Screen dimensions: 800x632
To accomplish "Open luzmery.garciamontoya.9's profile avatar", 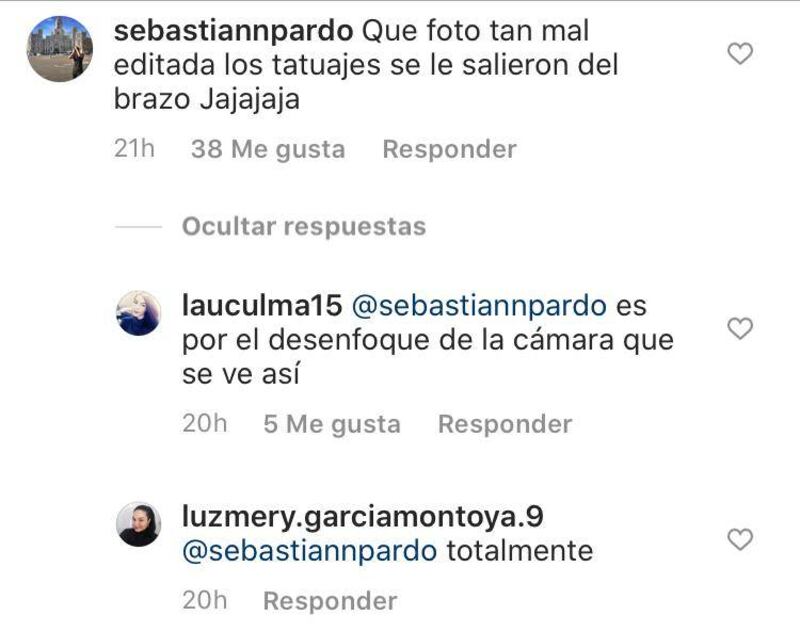I will click(139, 524).
